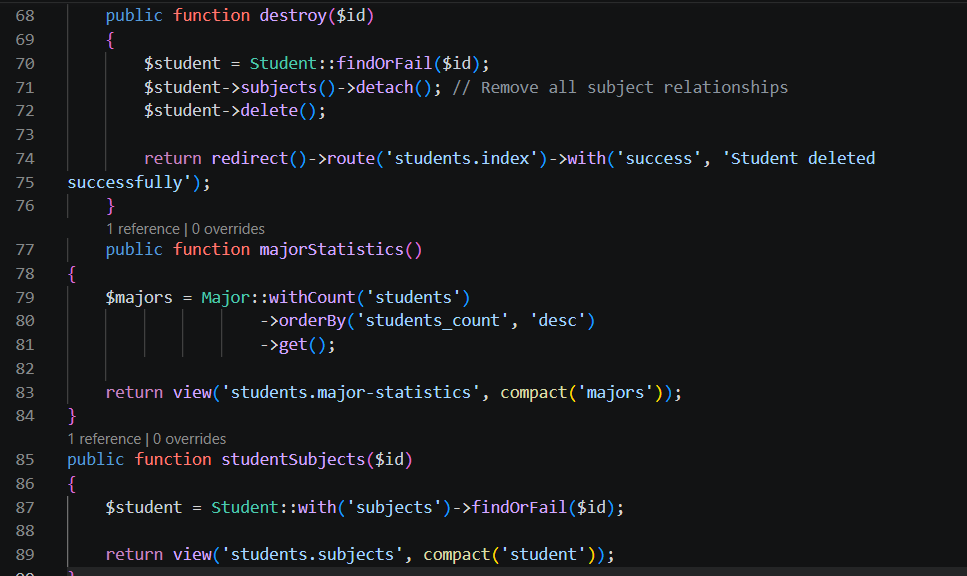Click 'Student' class name on line 87

point(245,508)
